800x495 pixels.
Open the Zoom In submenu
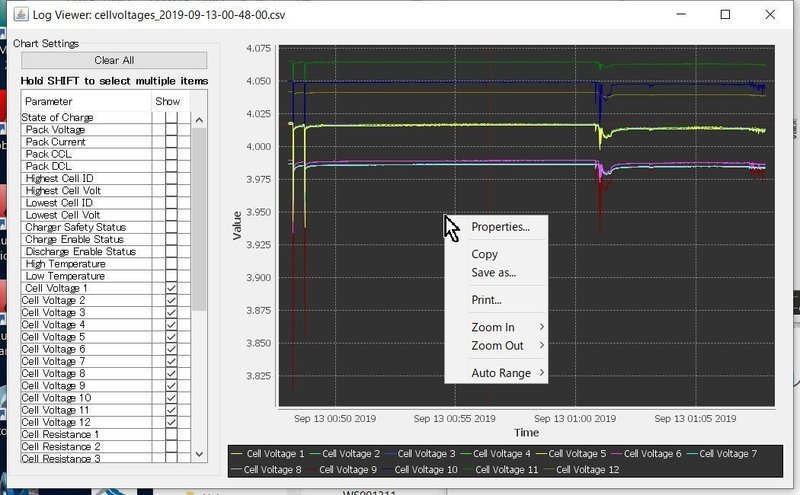[496, 327]
